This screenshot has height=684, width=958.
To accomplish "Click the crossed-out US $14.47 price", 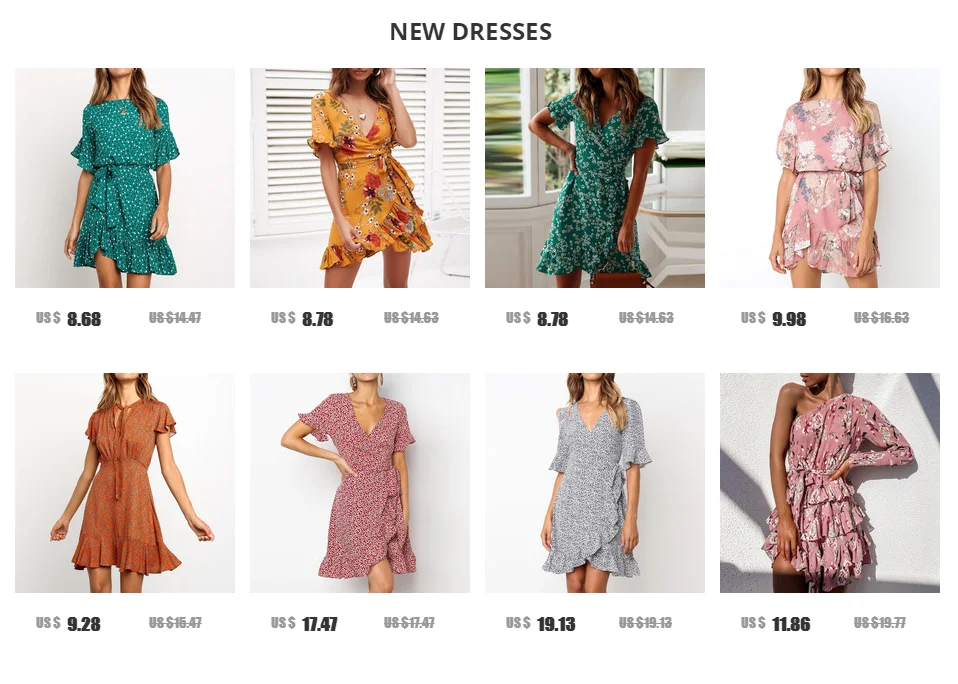I will point(175,318).
